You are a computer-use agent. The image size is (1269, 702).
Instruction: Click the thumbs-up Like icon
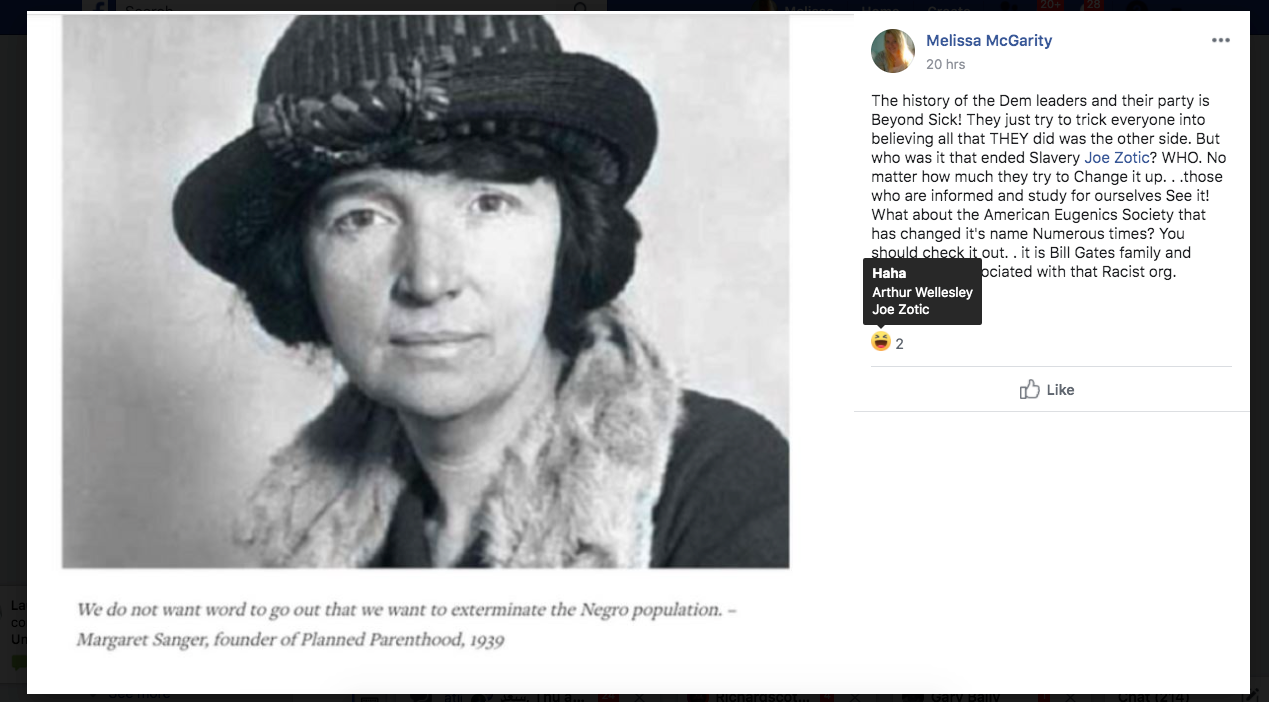click(1029, 390)
